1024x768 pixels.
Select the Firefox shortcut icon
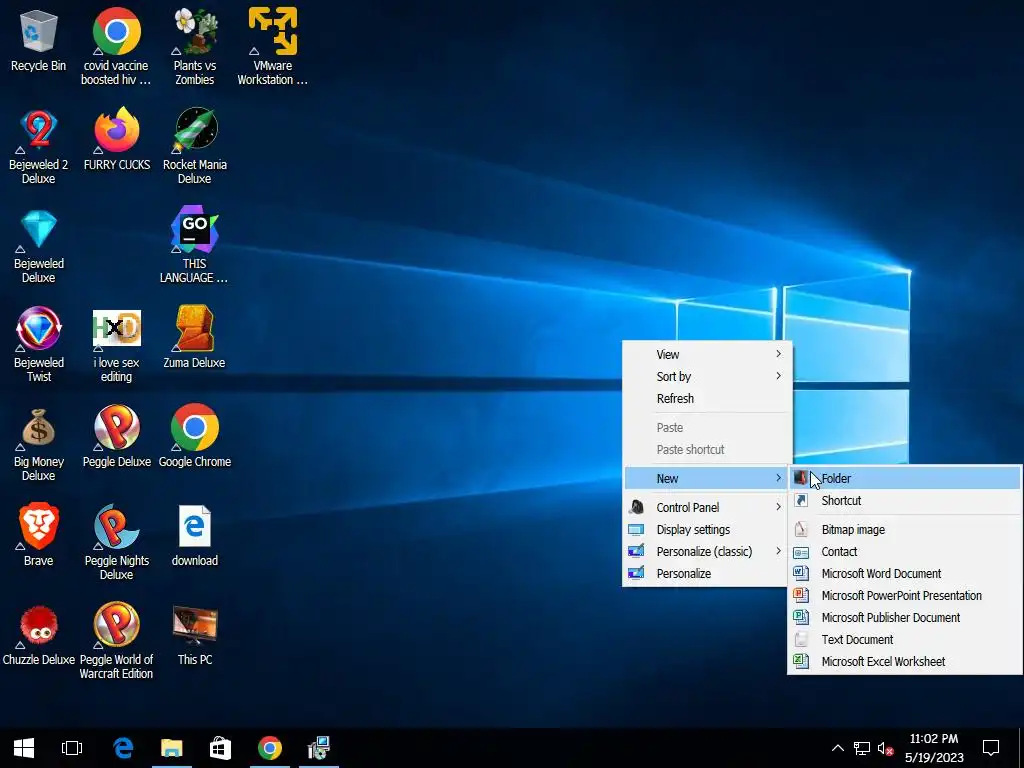point(116,130)
